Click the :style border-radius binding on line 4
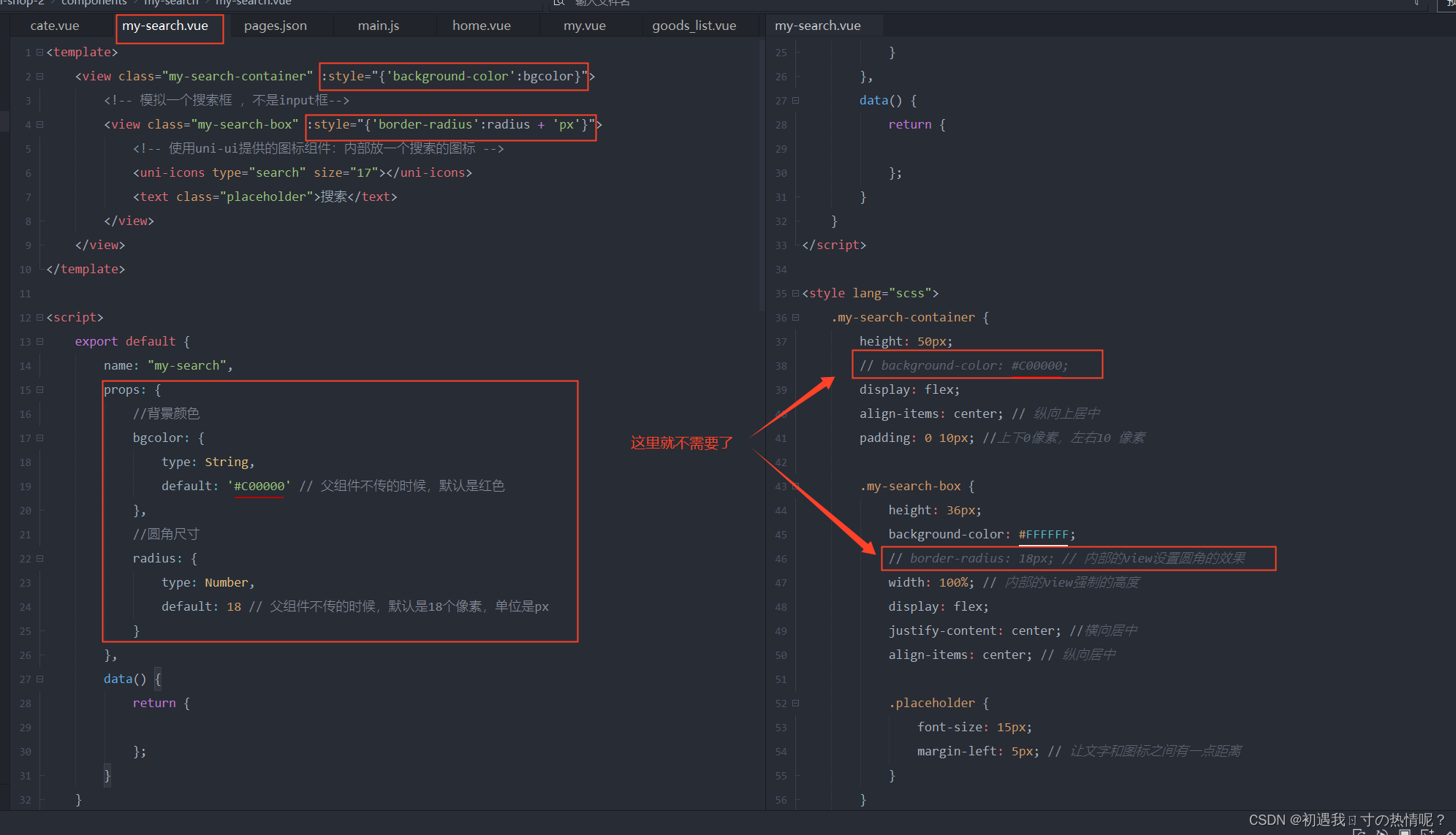This screenshot has height=835, width=1456. pyautogui.click(x=451, y=124)
